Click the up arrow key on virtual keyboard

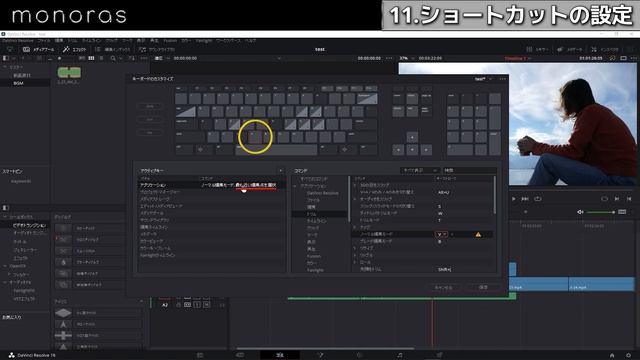pos(412,138)
